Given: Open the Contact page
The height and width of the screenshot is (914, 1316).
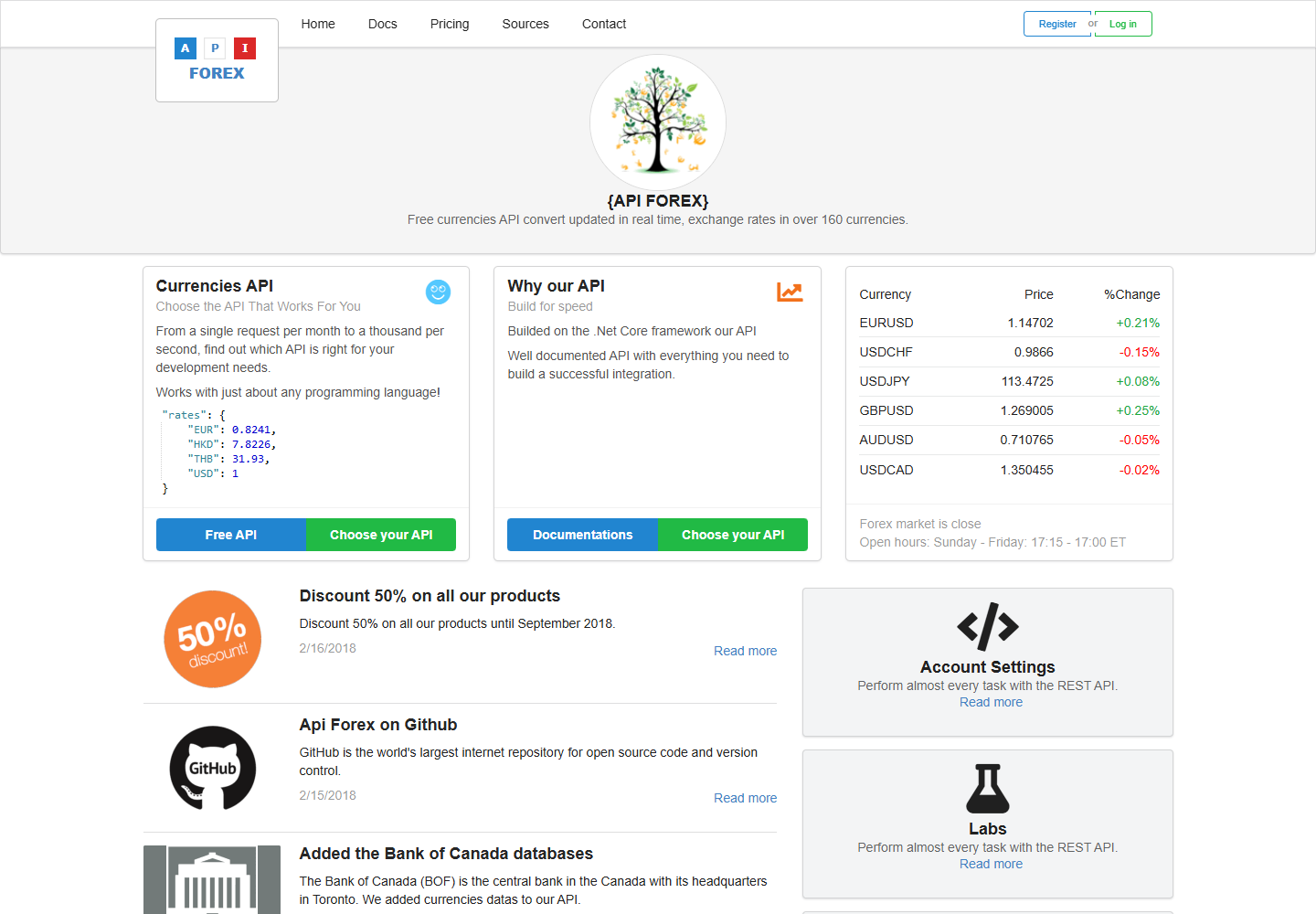Looking at the screenshot, I should pyautogui.click(x=604, y=24).
